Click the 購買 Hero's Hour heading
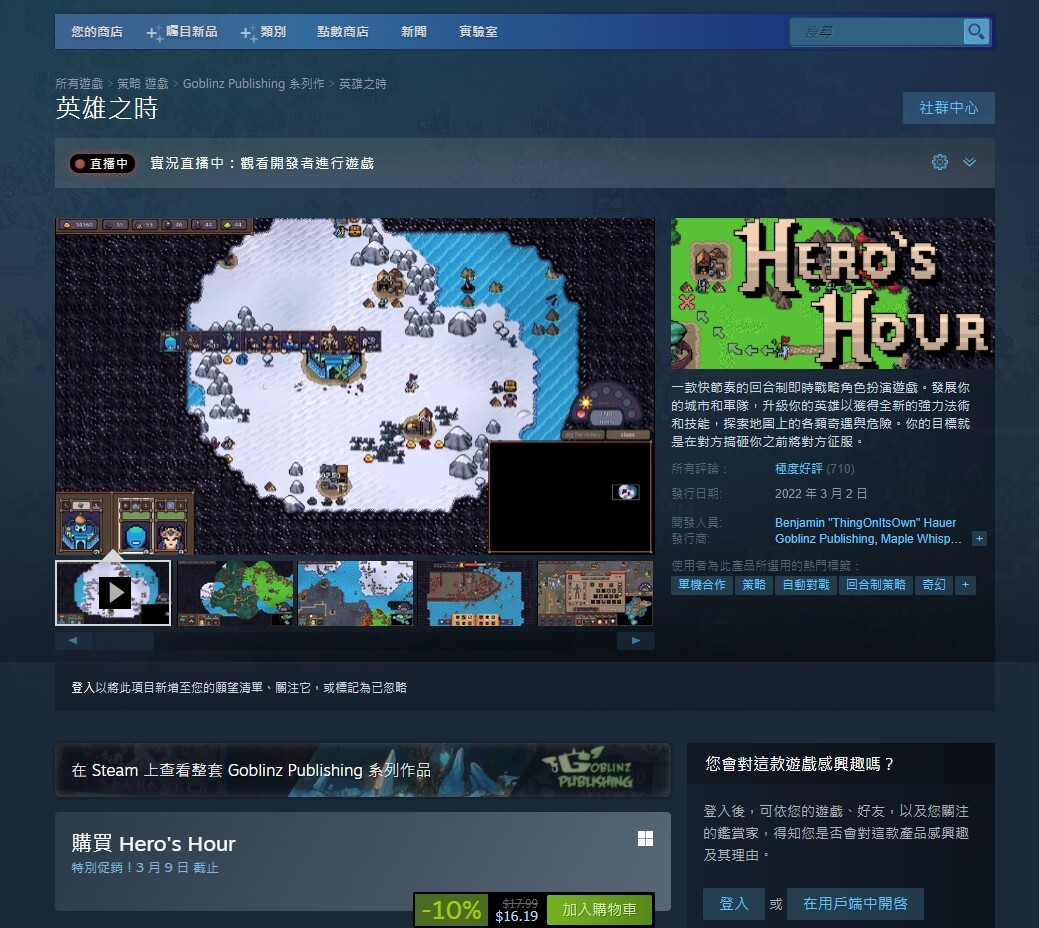This screenshot has height=928, width=1039. [x=154, y=843]
